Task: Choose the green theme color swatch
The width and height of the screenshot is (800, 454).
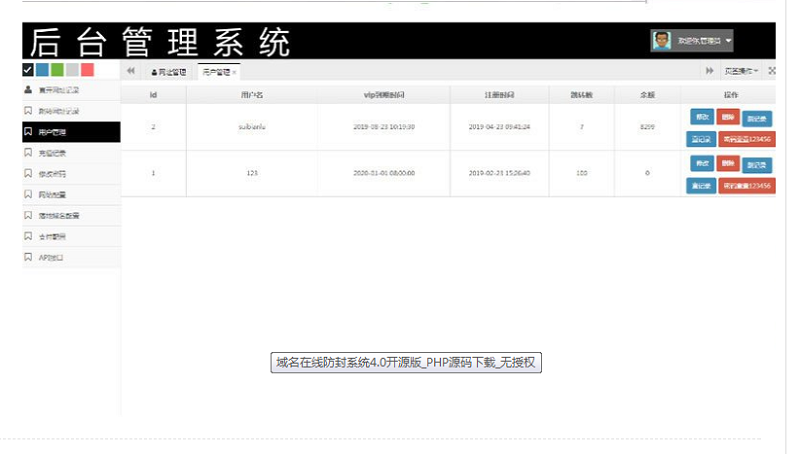Action: 57,70
